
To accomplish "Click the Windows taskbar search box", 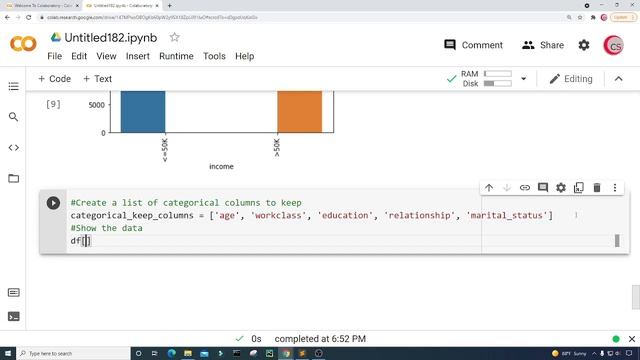I will click(x=73, y=353).
